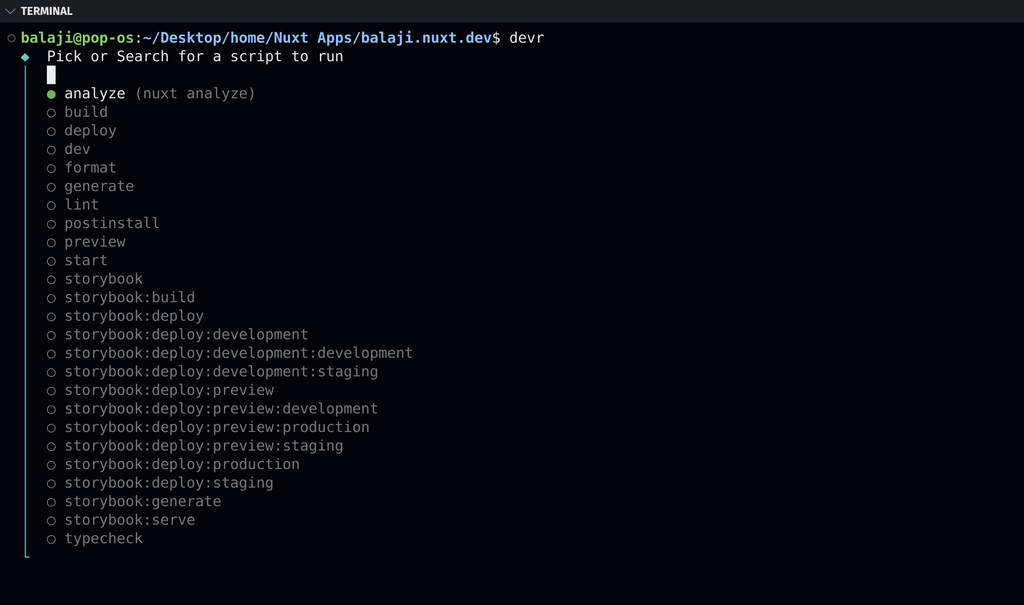Select the typecheck script entry
Viewport: 1024px width, 605px height.
[103, 538]
